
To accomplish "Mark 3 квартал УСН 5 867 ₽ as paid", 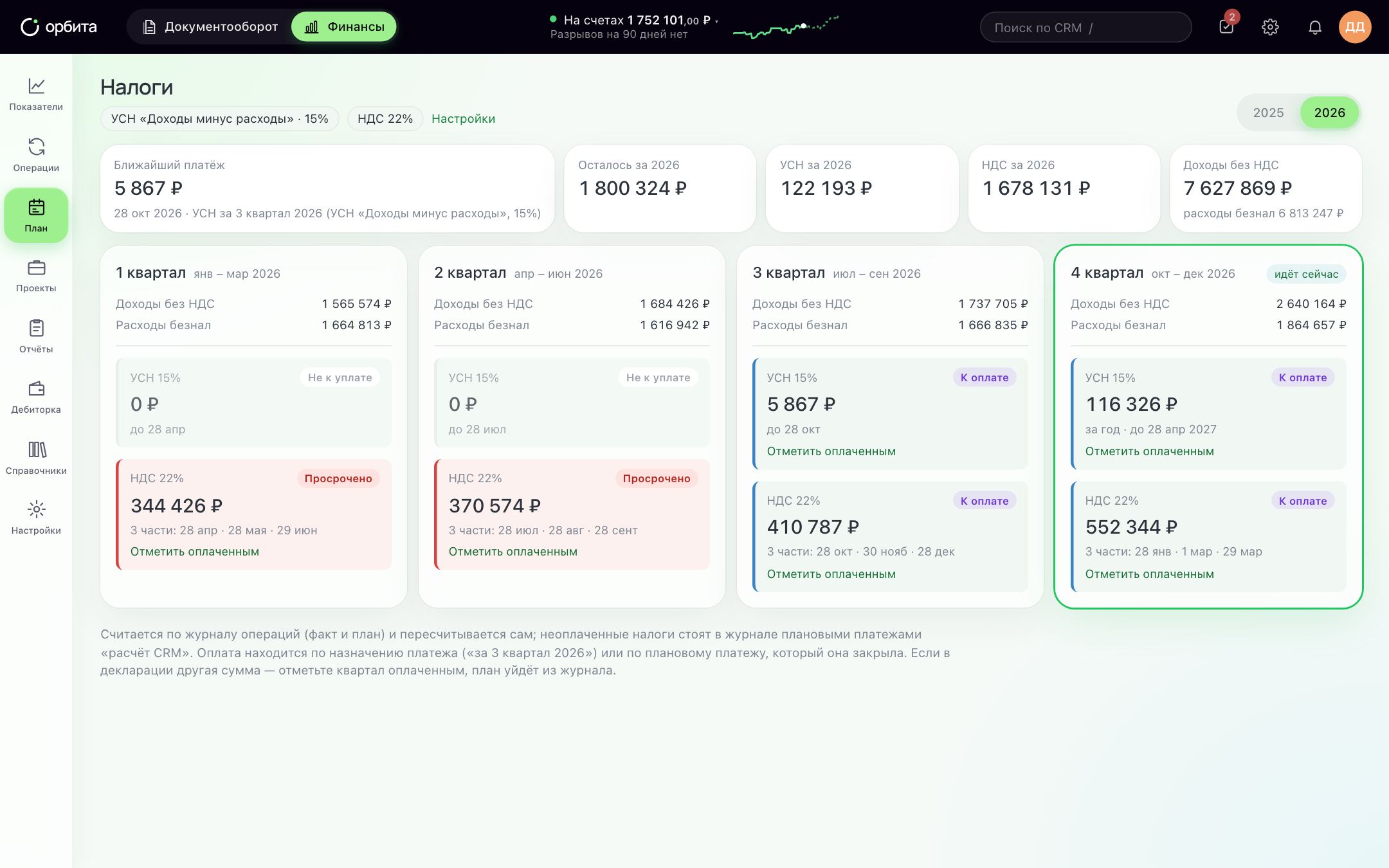I will 831,451.
